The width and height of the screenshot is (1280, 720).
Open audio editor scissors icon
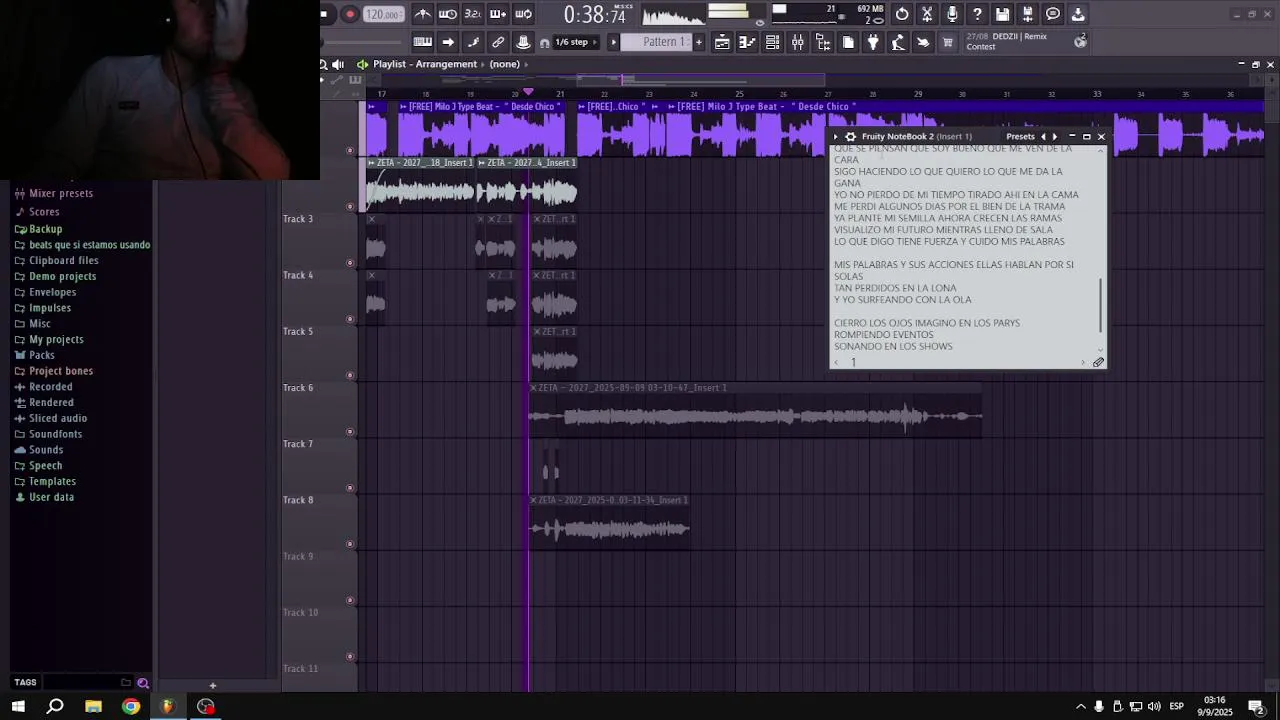pyautogui.click(x=927, y=14)
